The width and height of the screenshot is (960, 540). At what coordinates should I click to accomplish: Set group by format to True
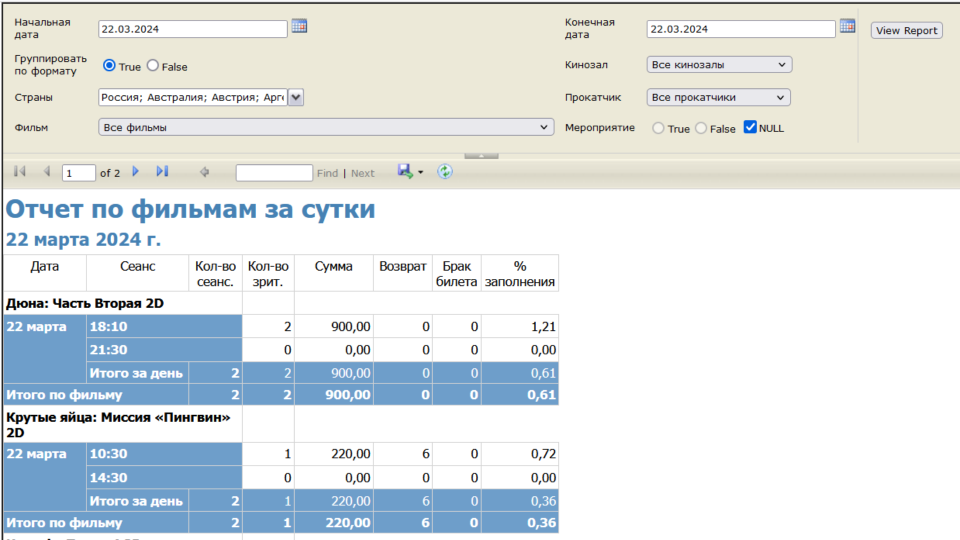pos(110,66)
